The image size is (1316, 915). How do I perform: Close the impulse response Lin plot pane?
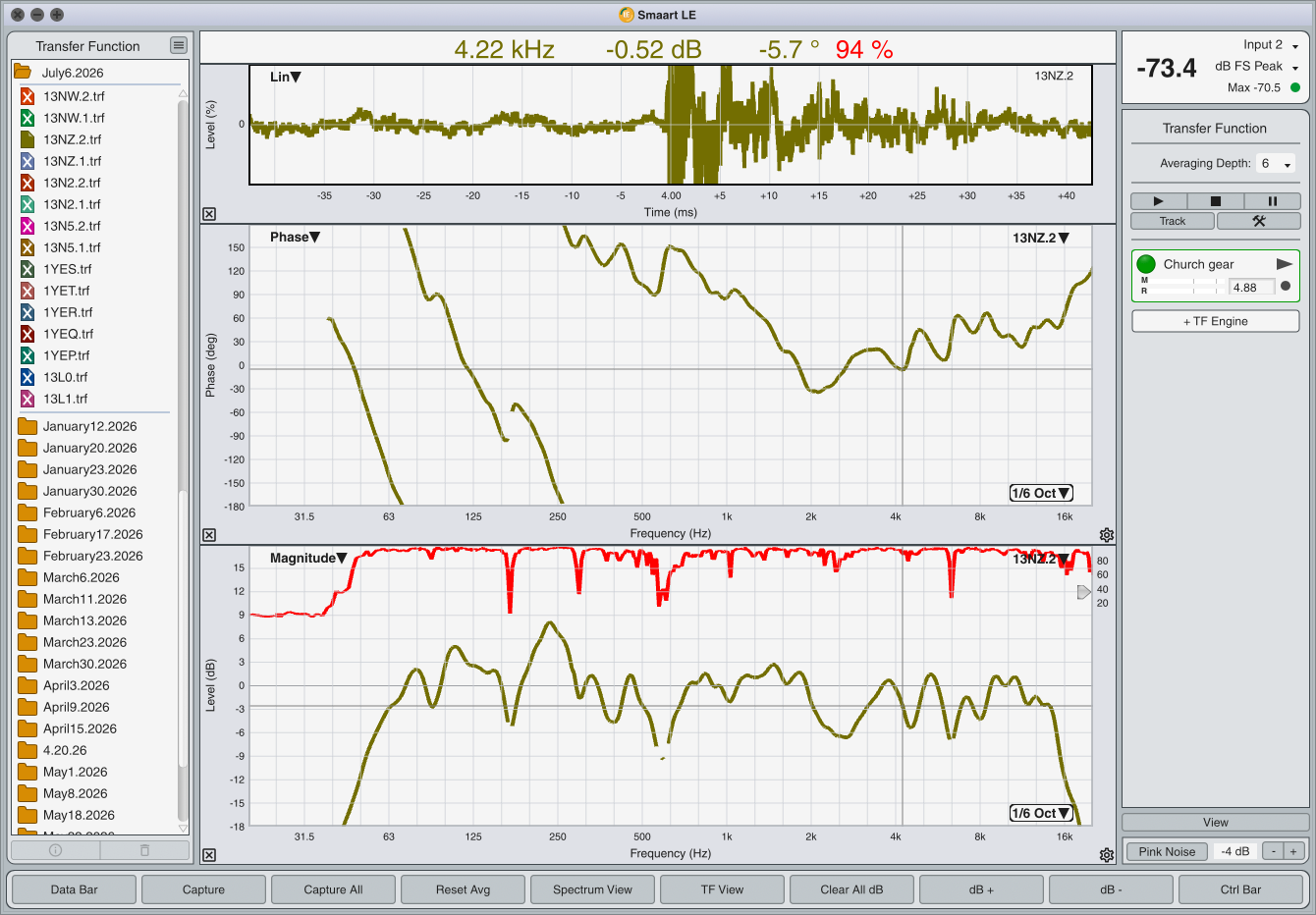coord(209,214)
